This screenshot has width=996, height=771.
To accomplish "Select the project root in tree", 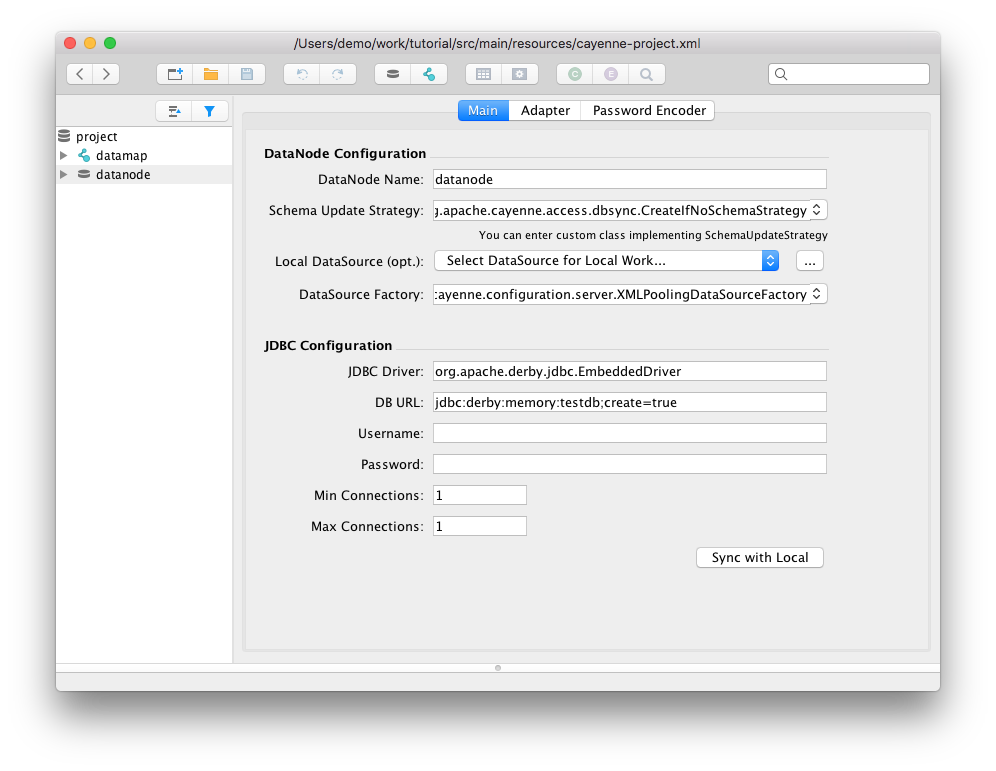I will point(96,137).
